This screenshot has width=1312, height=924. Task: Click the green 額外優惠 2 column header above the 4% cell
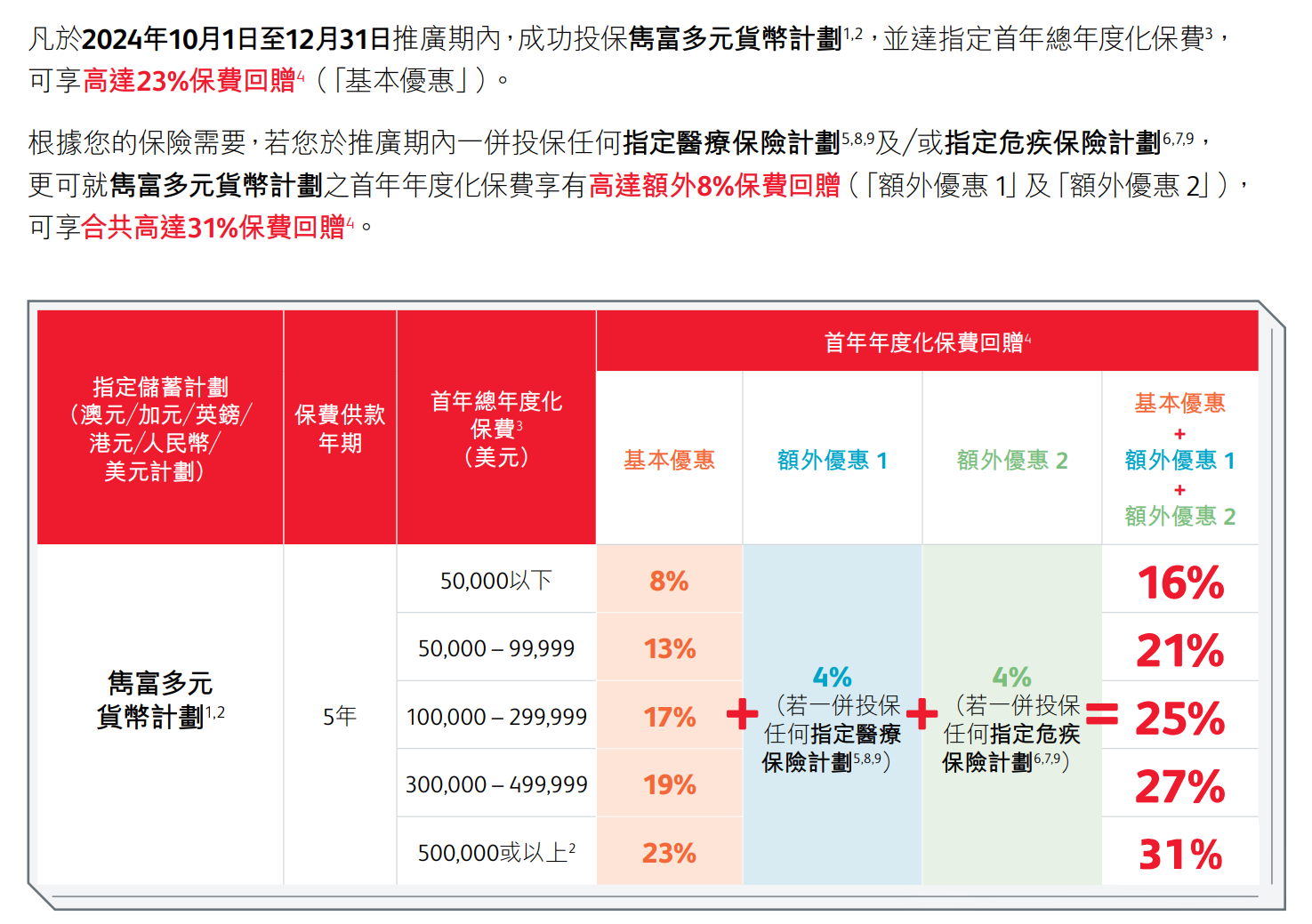coord(1012,460)
